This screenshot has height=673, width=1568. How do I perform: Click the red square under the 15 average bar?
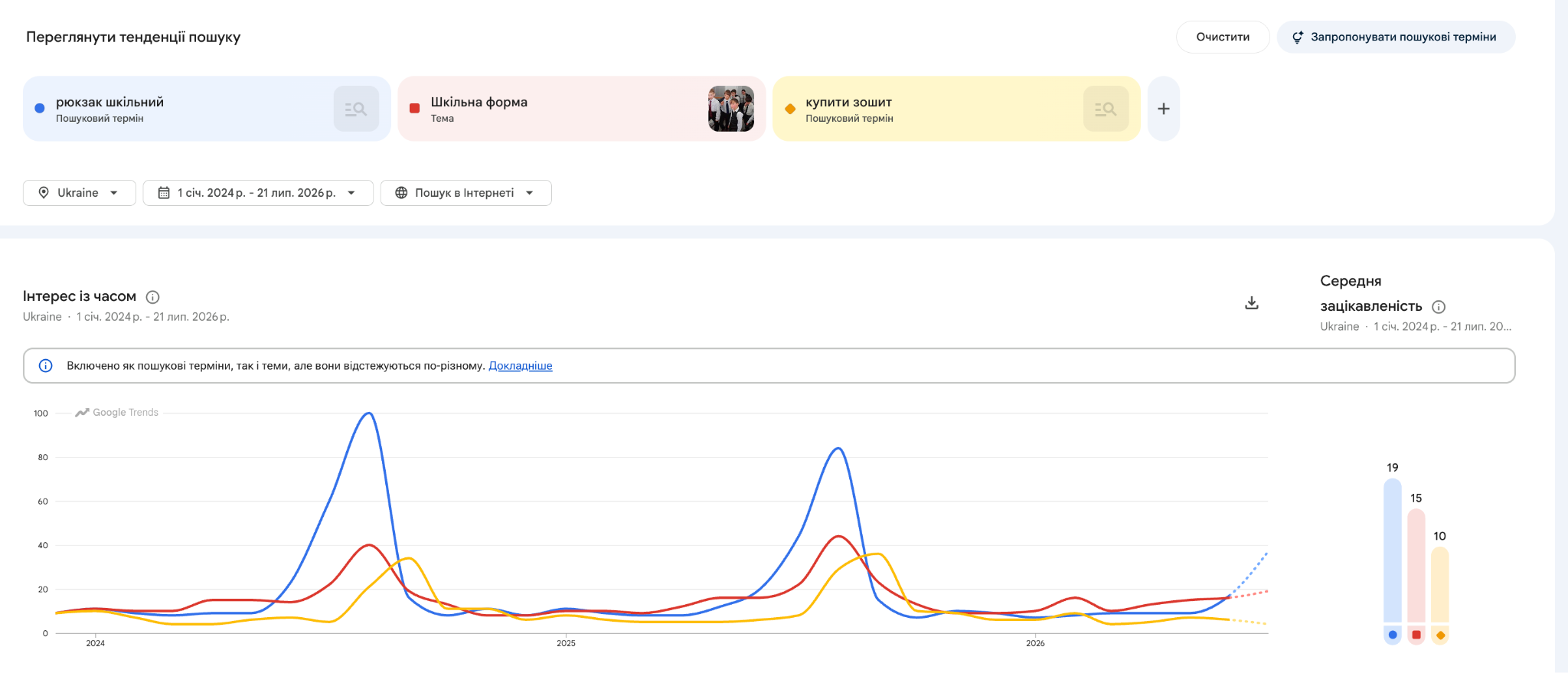[1416, 635]
